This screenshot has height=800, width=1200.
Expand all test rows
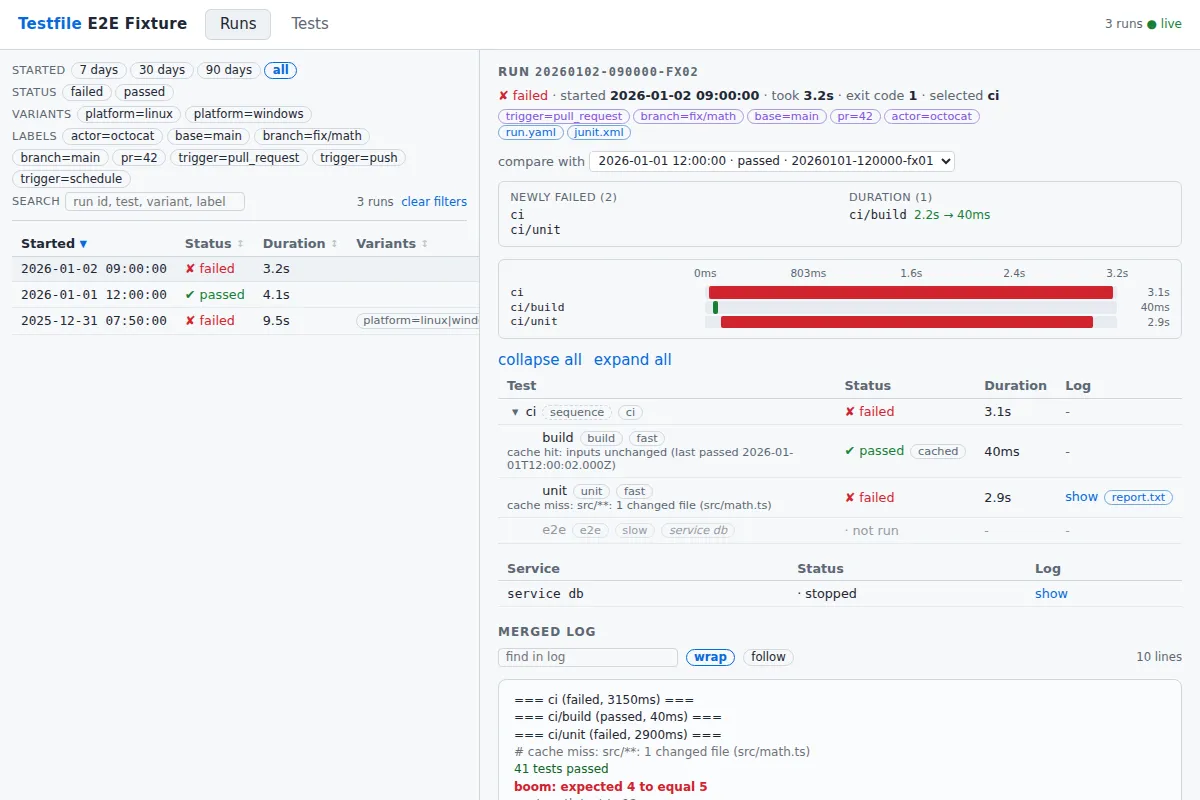pyautogui.click(x=633, y=360)
